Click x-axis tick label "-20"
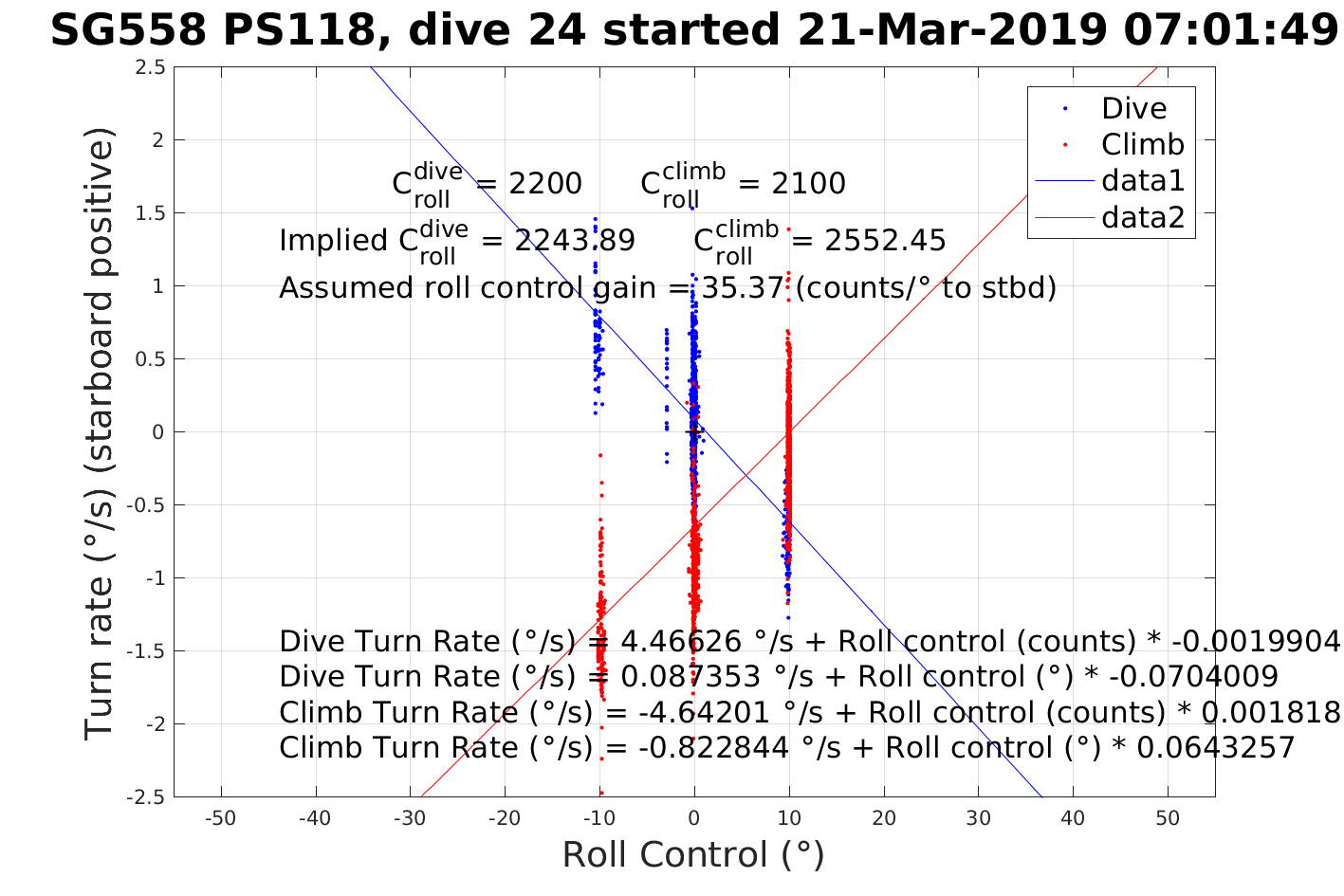The image size is (1344, 896). (x=505, y=818)
